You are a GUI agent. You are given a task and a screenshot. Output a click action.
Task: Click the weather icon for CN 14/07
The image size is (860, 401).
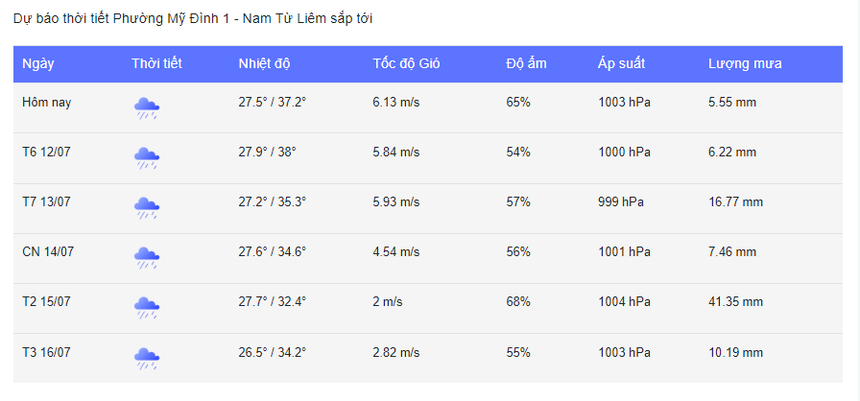tap(147, 257)
